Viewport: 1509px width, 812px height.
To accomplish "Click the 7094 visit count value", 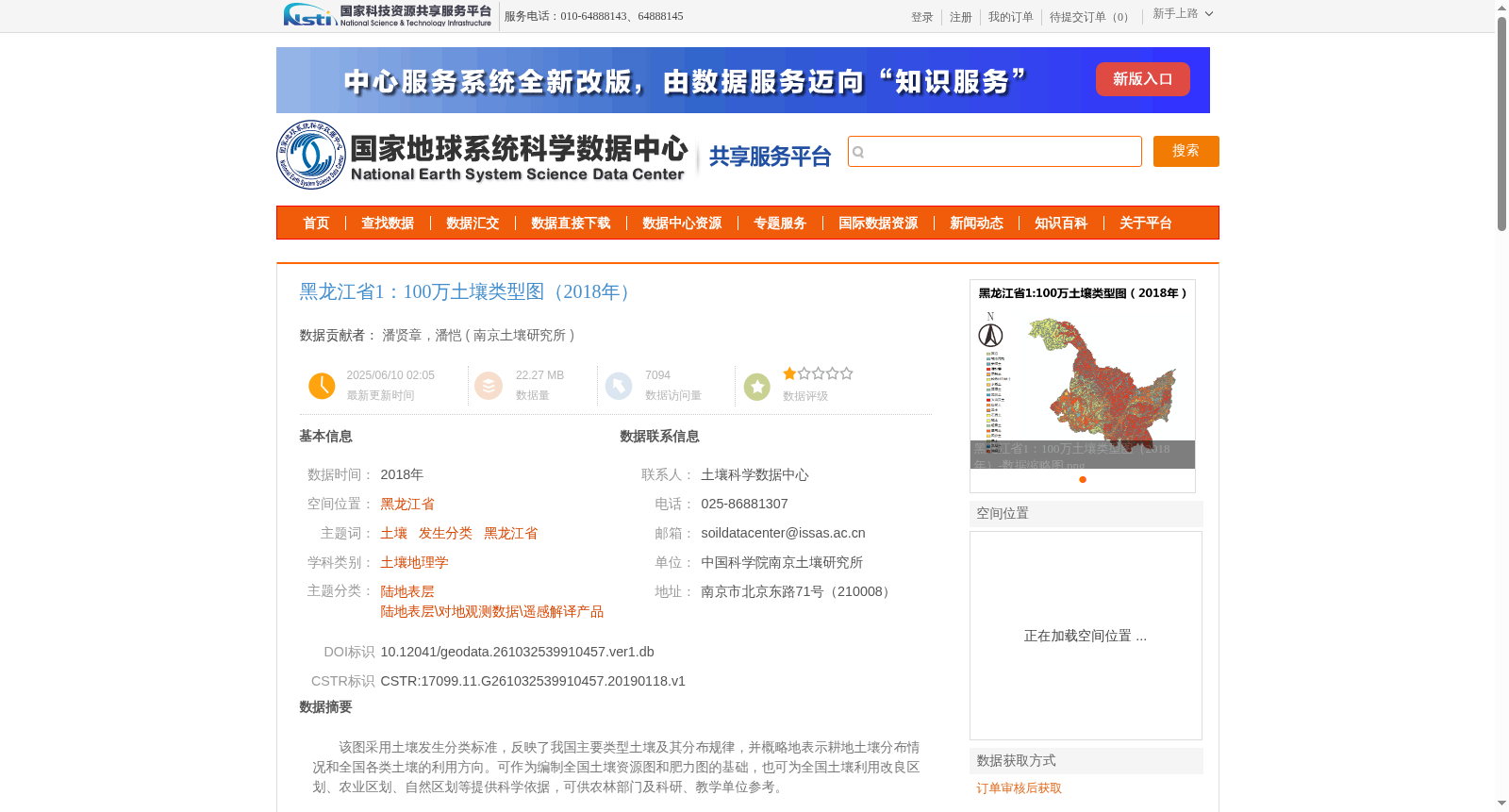I will (x=657, y=375).
